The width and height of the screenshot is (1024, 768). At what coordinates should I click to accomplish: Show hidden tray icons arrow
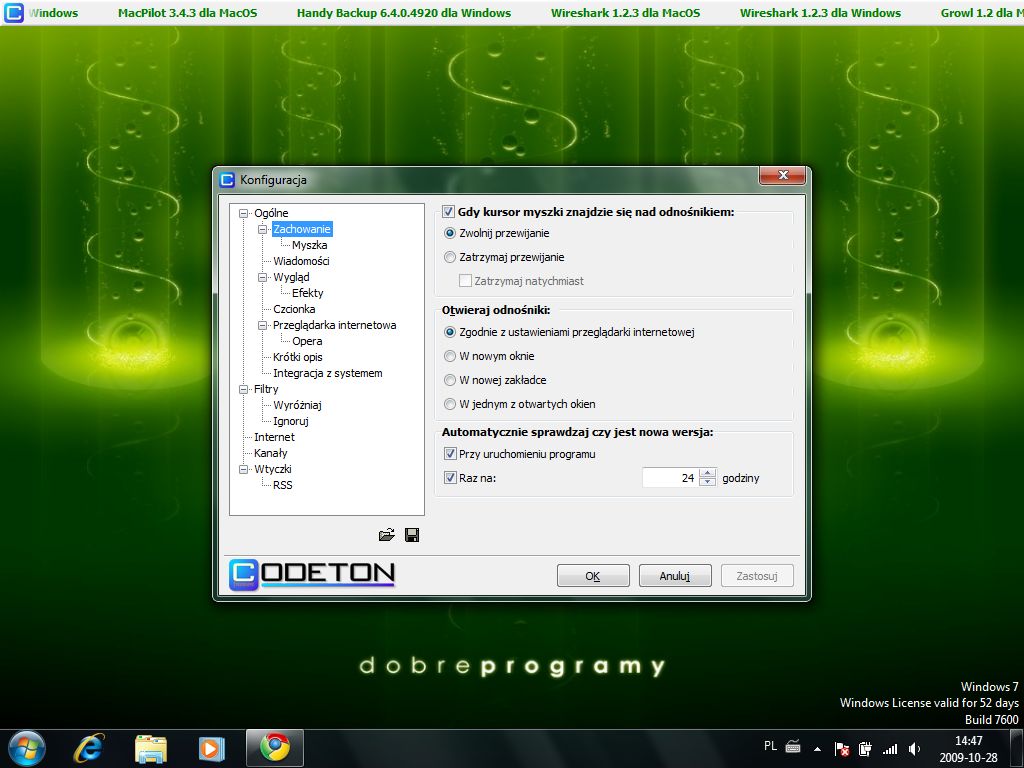[817, 749]
